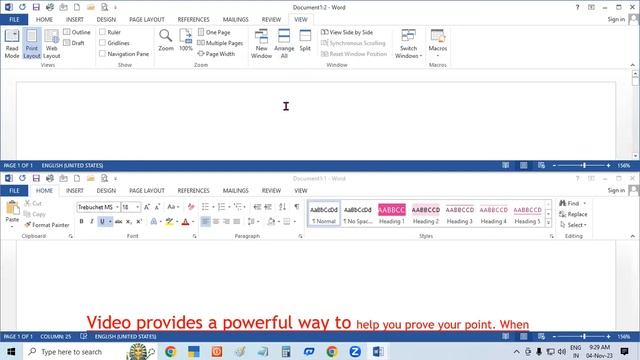
Task: Enable the Ruler checkbox
Action: pyautogui.click(x=102, y=32)
